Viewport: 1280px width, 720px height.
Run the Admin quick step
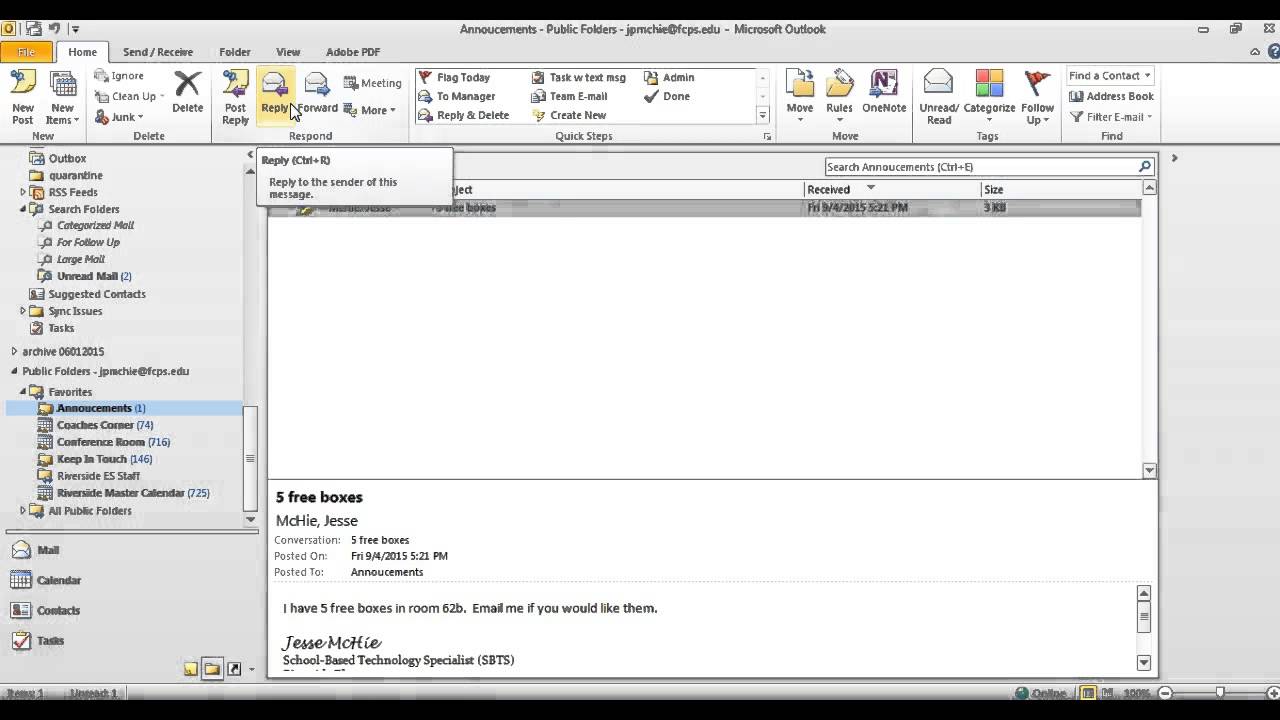pos(669,77)
